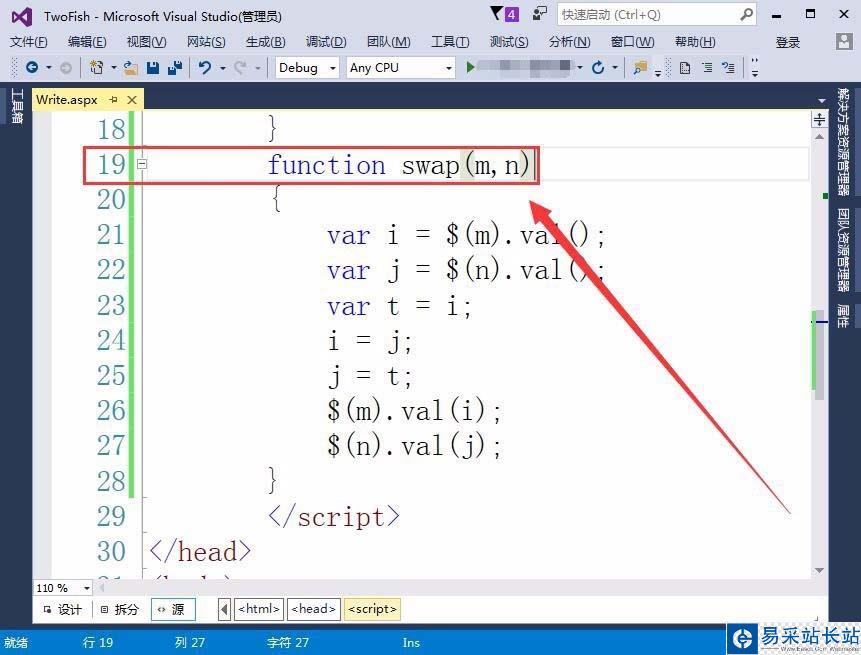Click the quick launch search magnifier icon

pos(746,14)
